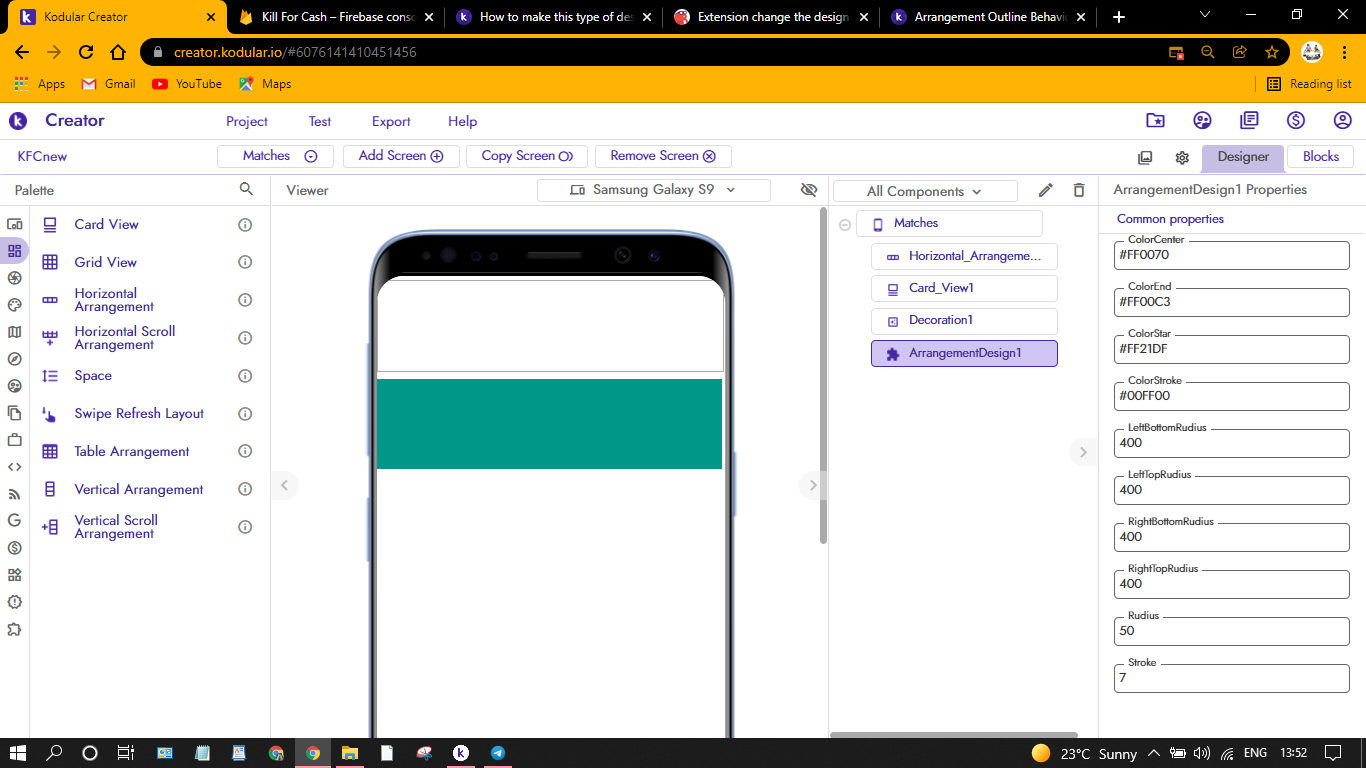Image resolution: width=1366 pixels, height=768 pixels.
Task: Open the starred folder icon in header
Action: [1155, 121]
